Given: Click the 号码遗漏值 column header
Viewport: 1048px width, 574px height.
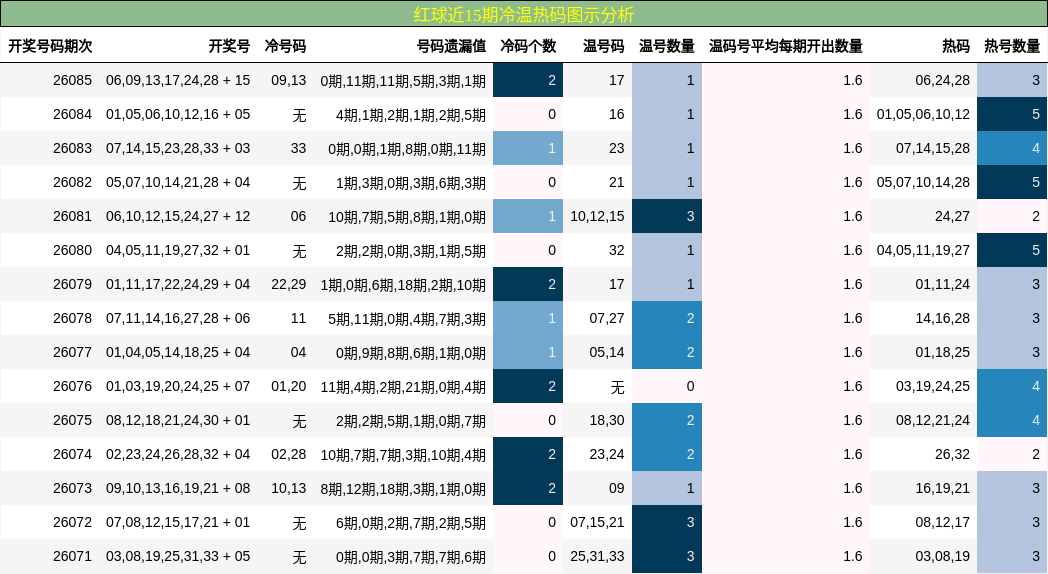Looking at the screenshot, I should 451,46.
